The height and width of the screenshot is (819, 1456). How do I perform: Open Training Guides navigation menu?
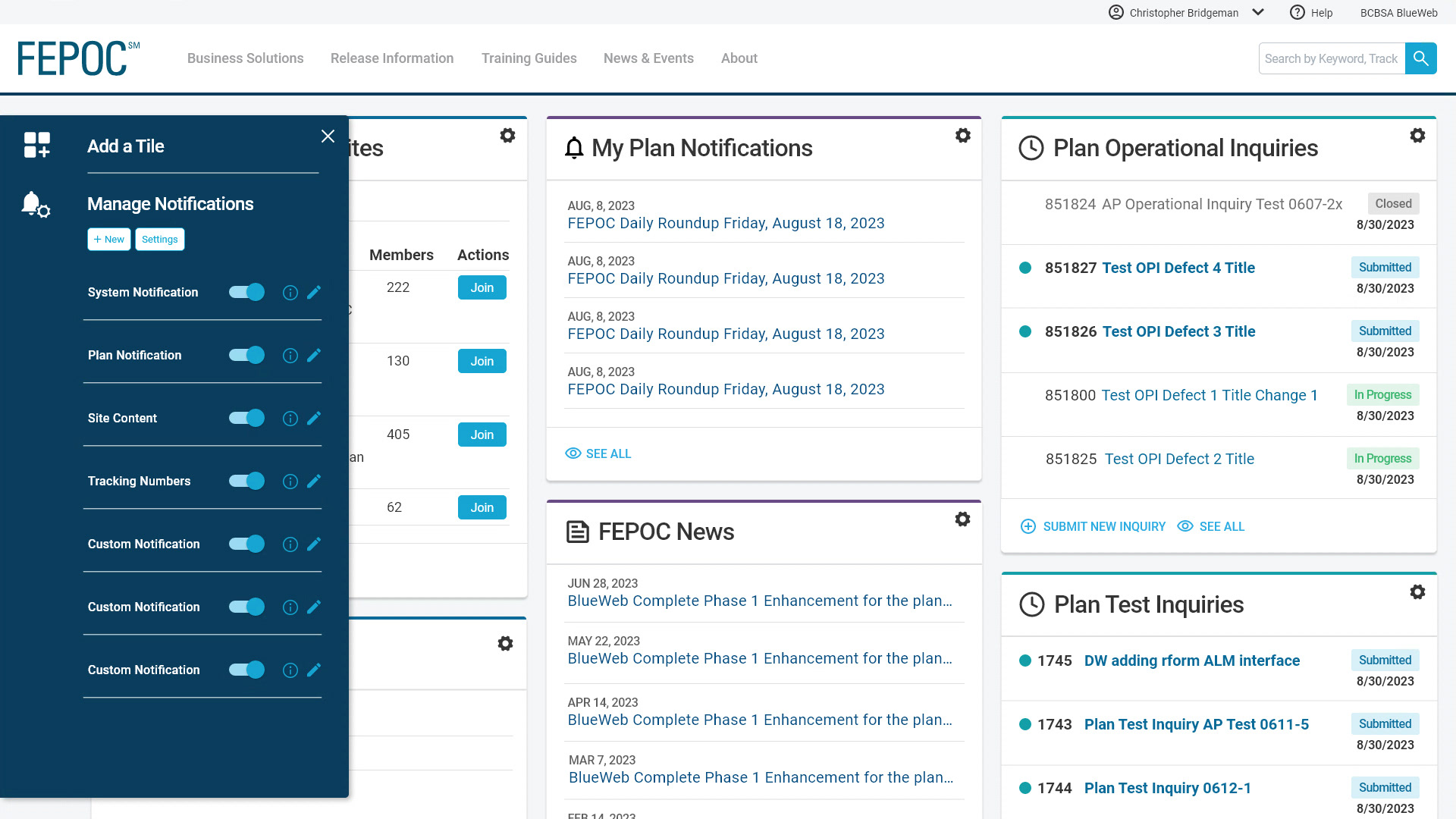pyautogui.click(x=529, y=58)
